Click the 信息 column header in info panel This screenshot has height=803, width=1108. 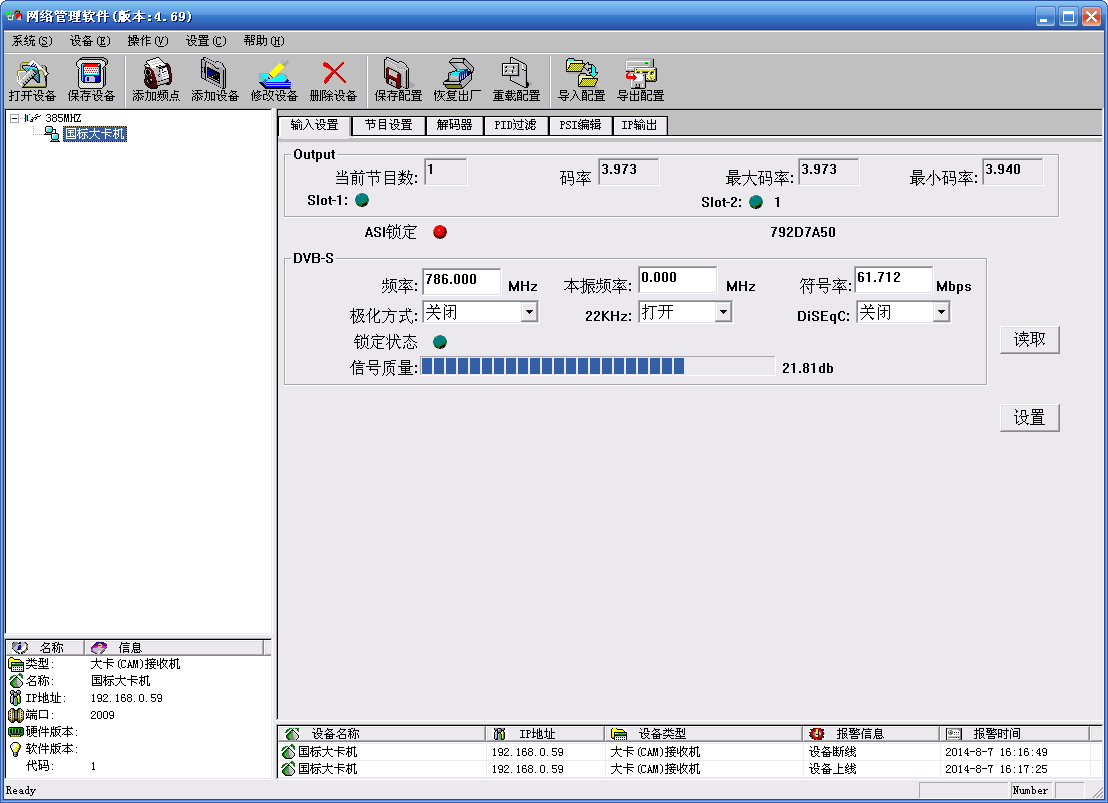(174, 647)
